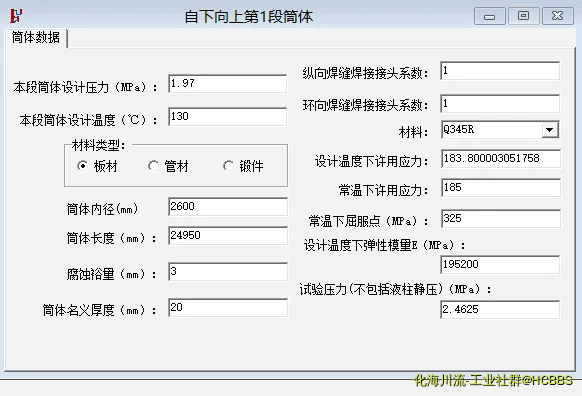Select the 筒体长度 field showing 24950
582x396 pixels.
click(x=228, y=236)
